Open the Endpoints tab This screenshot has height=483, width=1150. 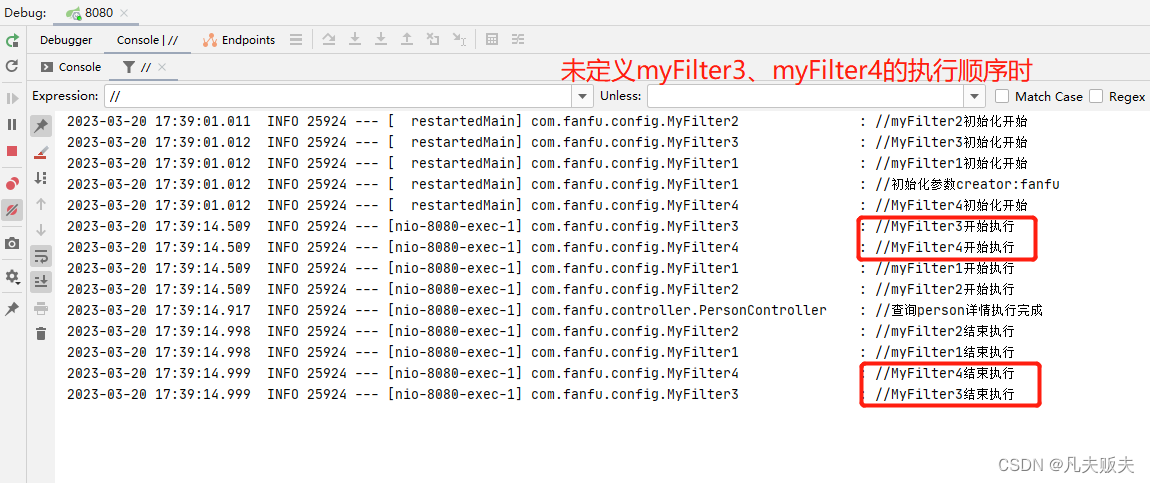click(239, 40)
